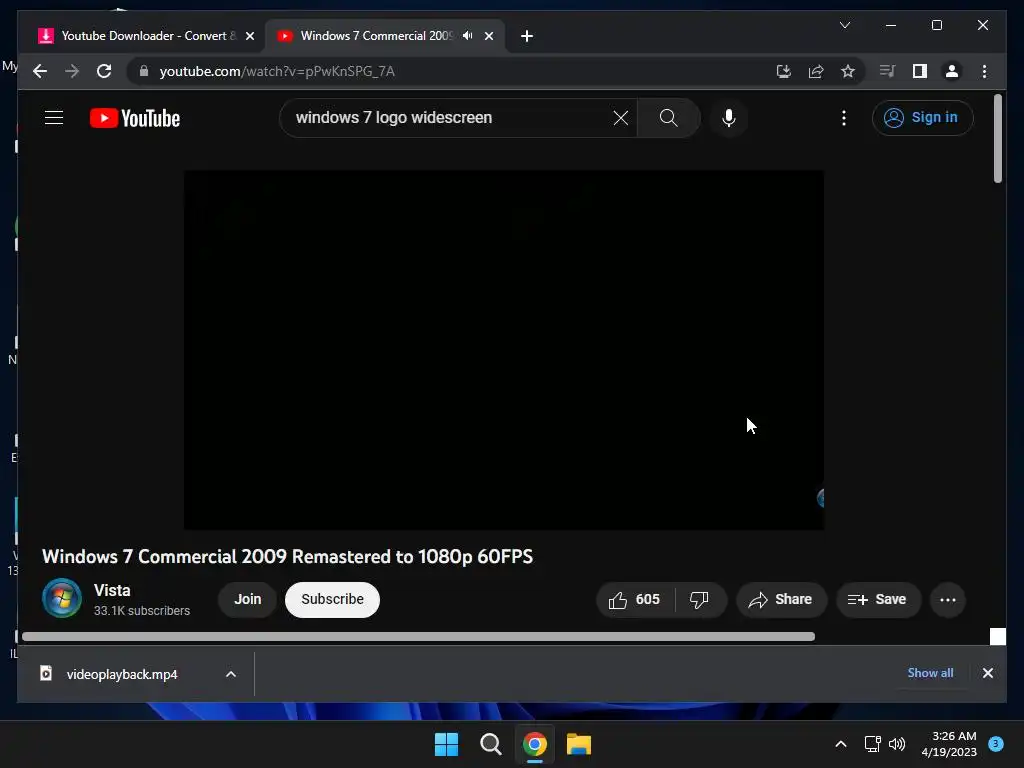
Task: Open the Chrome three-dot menu
Action: click(x=984, y=71)
